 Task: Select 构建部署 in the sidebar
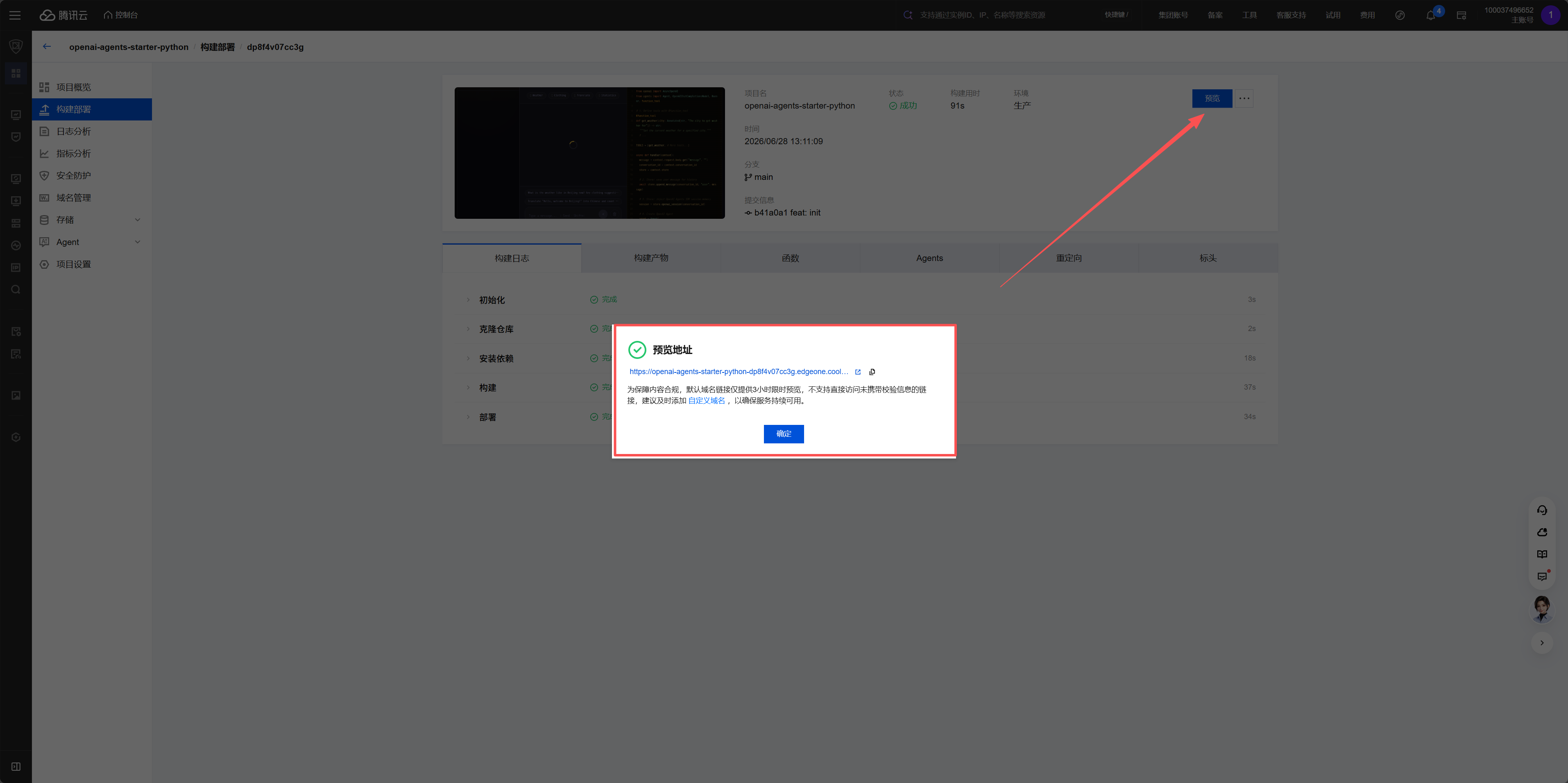pyautogui.click(x=92, y=109)
